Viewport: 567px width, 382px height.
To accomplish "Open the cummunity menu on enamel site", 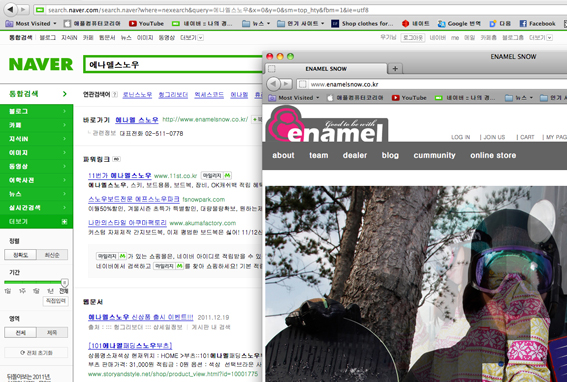I will point(434,155).
